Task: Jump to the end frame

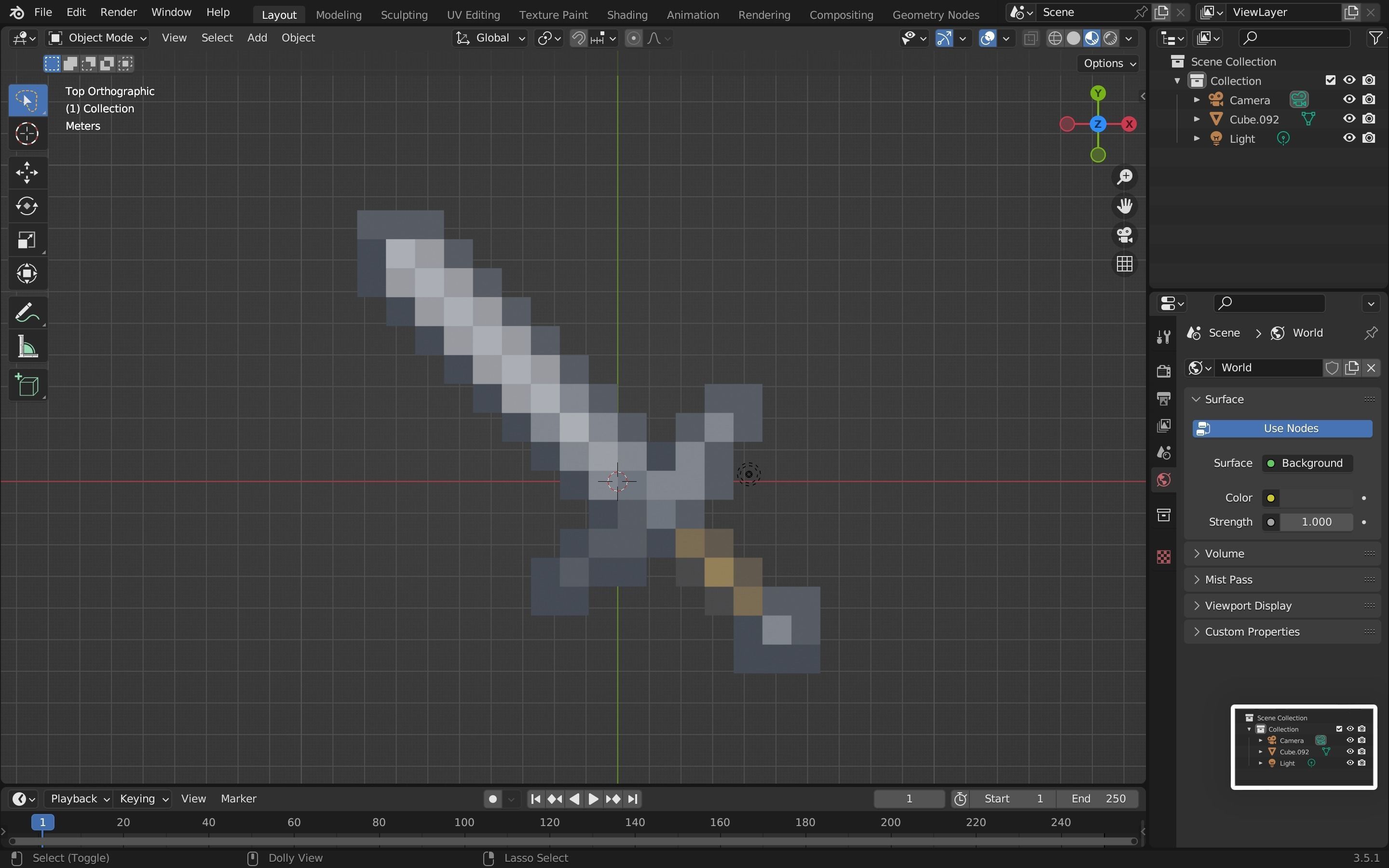Action: 632,799
